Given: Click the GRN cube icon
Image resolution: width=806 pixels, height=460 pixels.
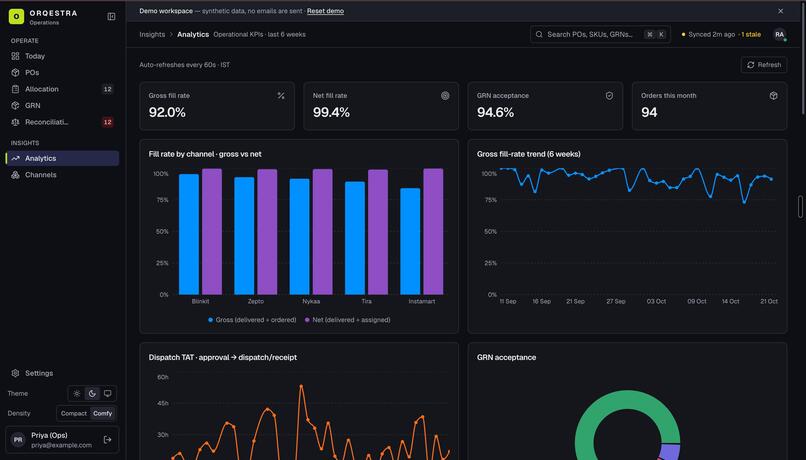Looking at the screenshot, I should coord(15,105).
